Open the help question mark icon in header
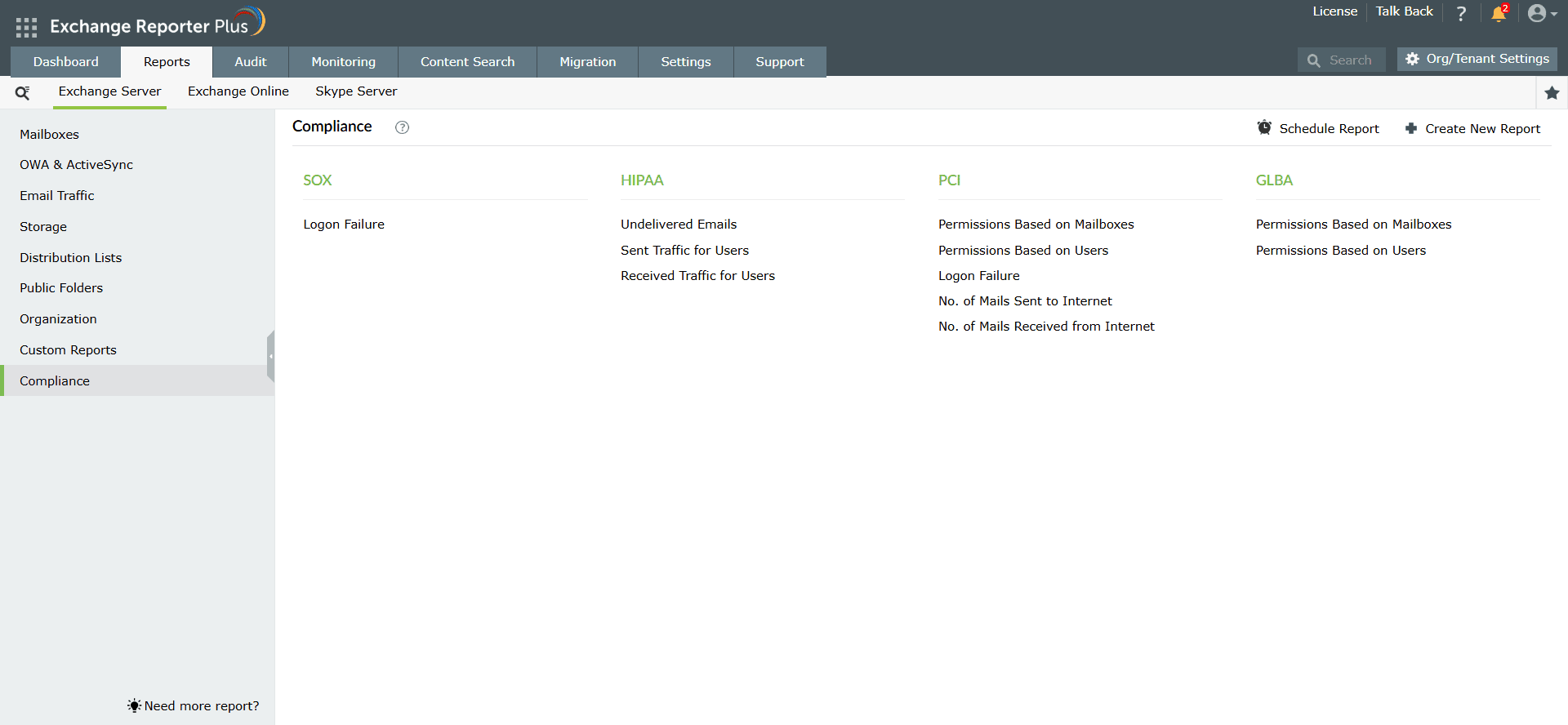1568x725 pixels. (x=1461, y=13)
